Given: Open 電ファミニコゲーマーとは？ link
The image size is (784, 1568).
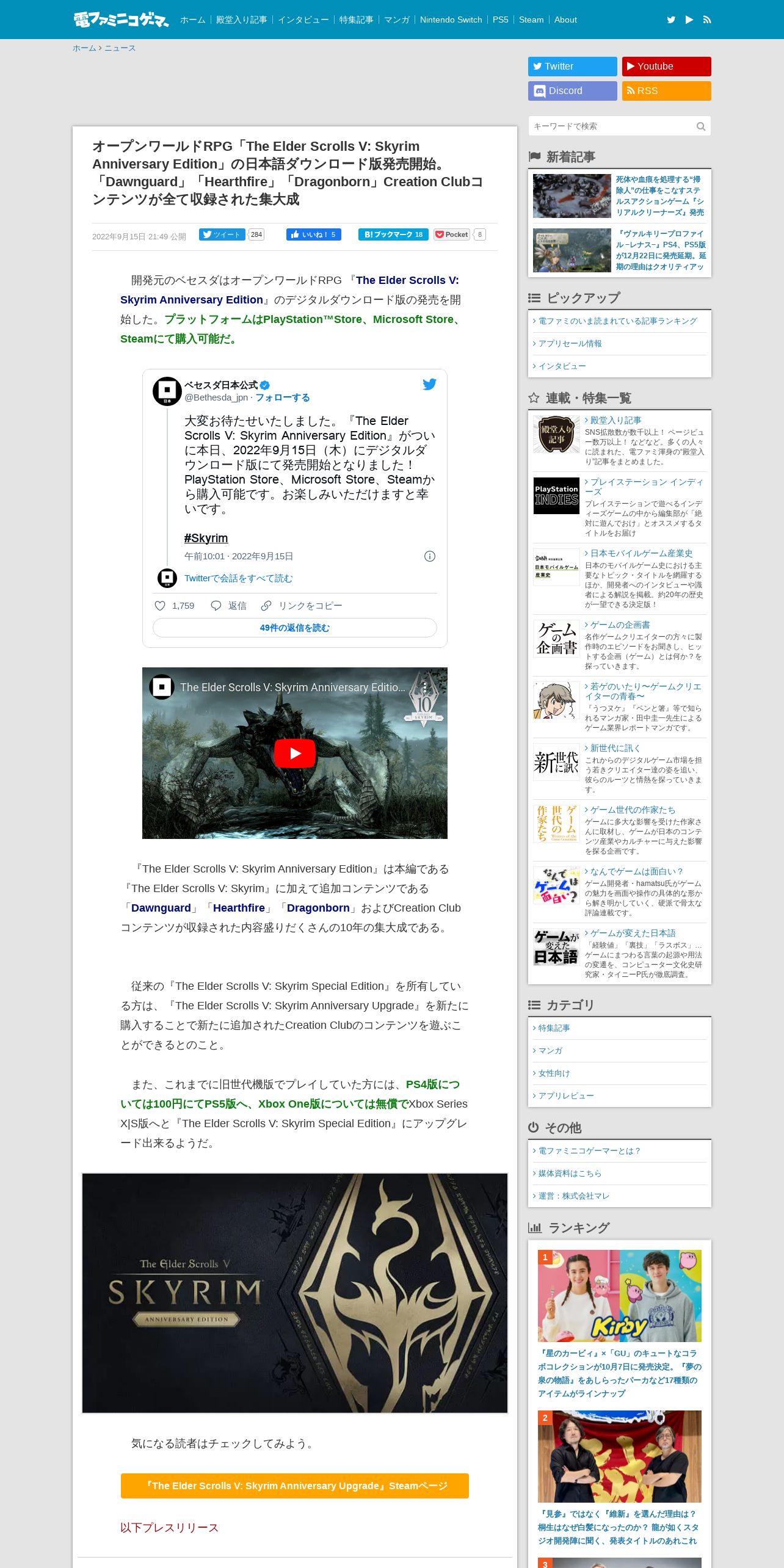Looking at the screenshot, I should [590, 1151].
